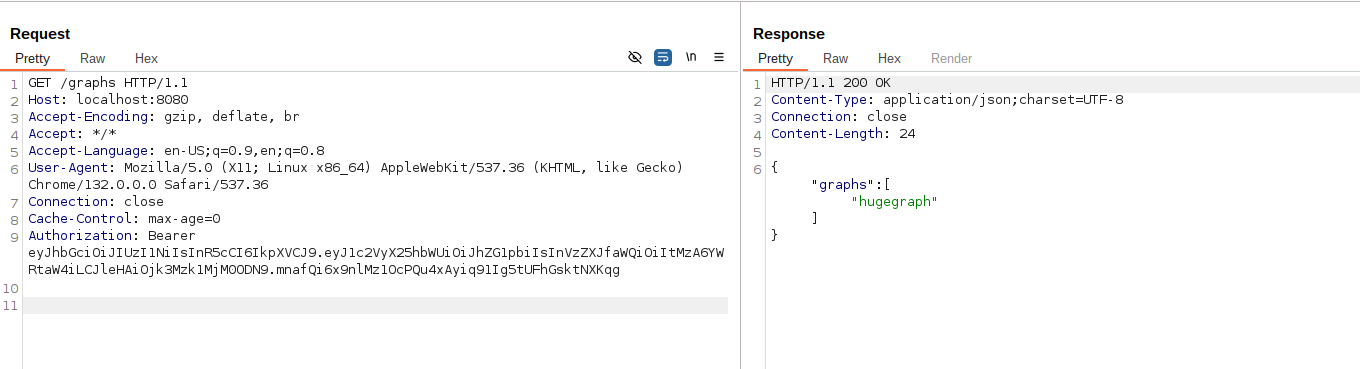Select the Request Pretty tab
Viewport: 1360px width, 369px height.
point(33,58)
